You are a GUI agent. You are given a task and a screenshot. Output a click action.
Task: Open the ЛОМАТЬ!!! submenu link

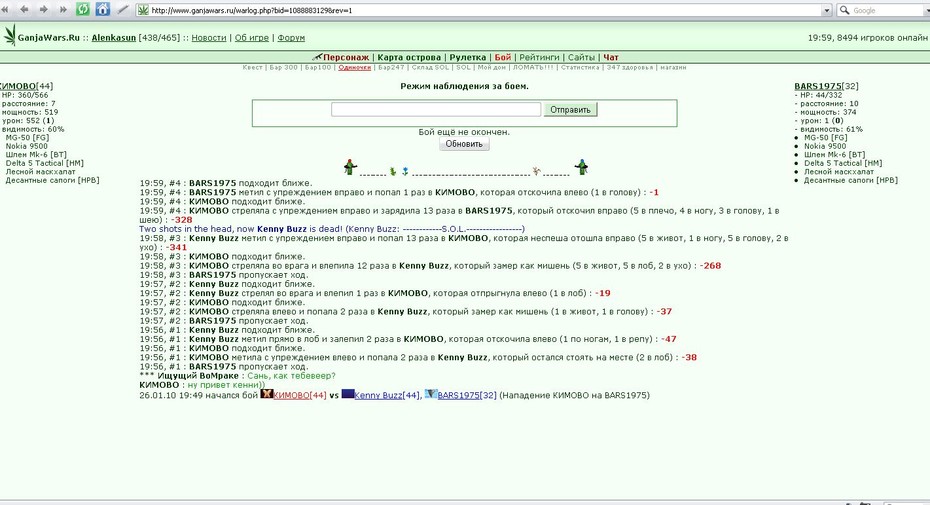click(533, 68)
